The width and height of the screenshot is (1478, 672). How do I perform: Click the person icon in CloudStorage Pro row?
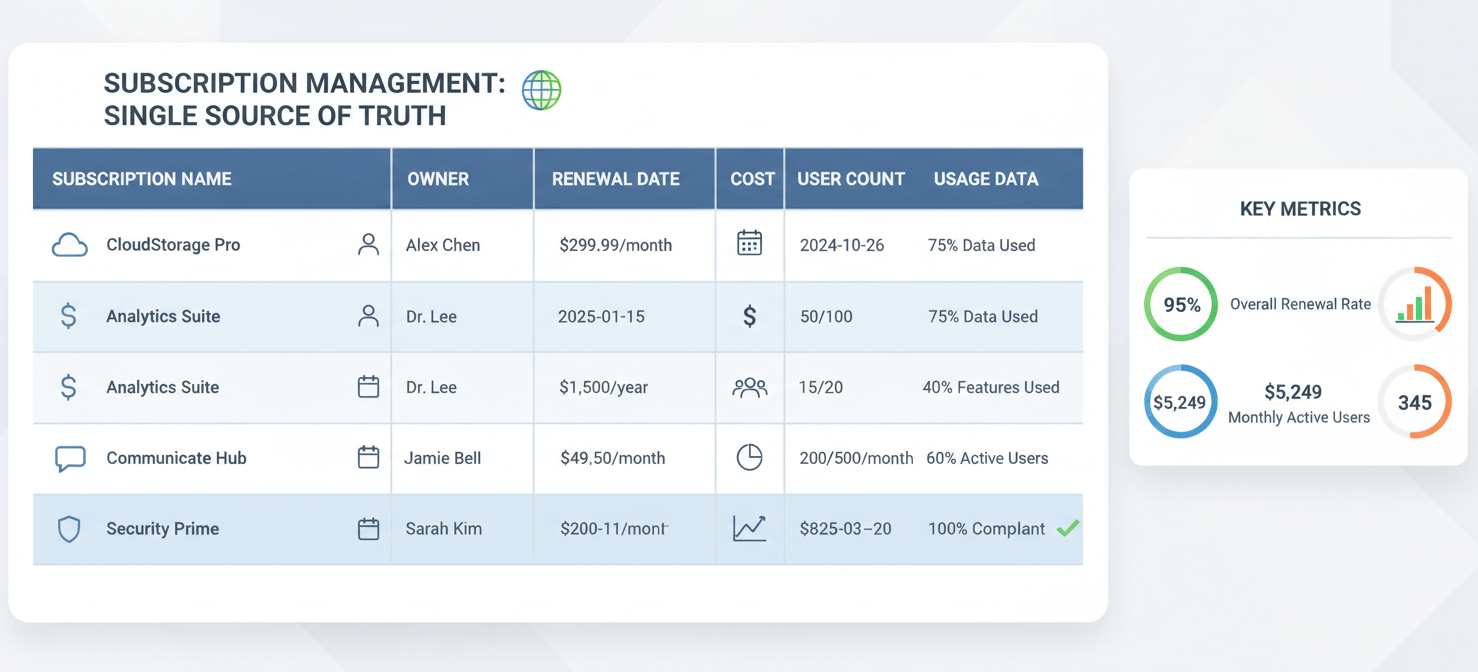pos(368,245)
